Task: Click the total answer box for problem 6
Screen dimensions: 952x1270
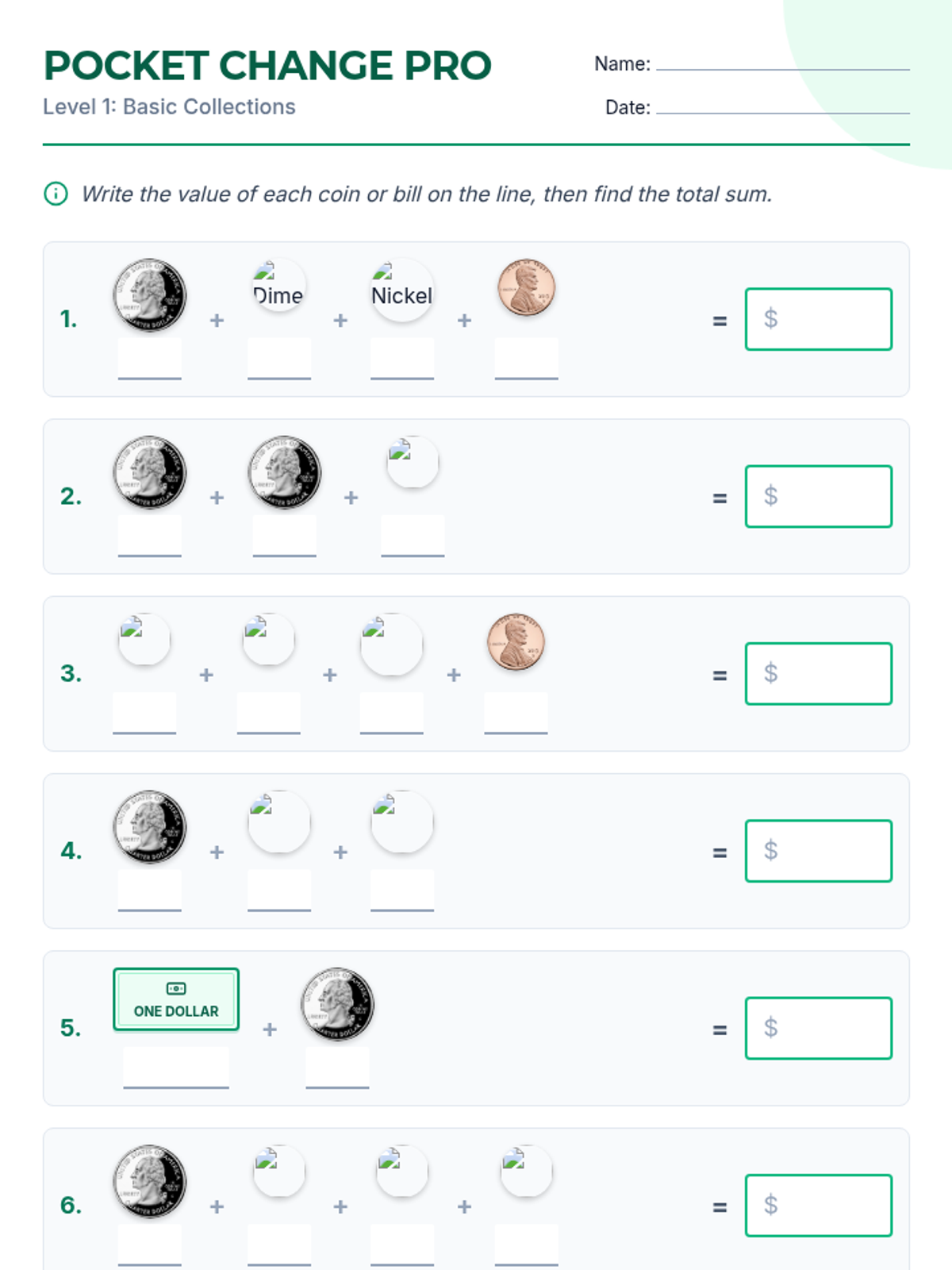Action: coord(819,1206)
